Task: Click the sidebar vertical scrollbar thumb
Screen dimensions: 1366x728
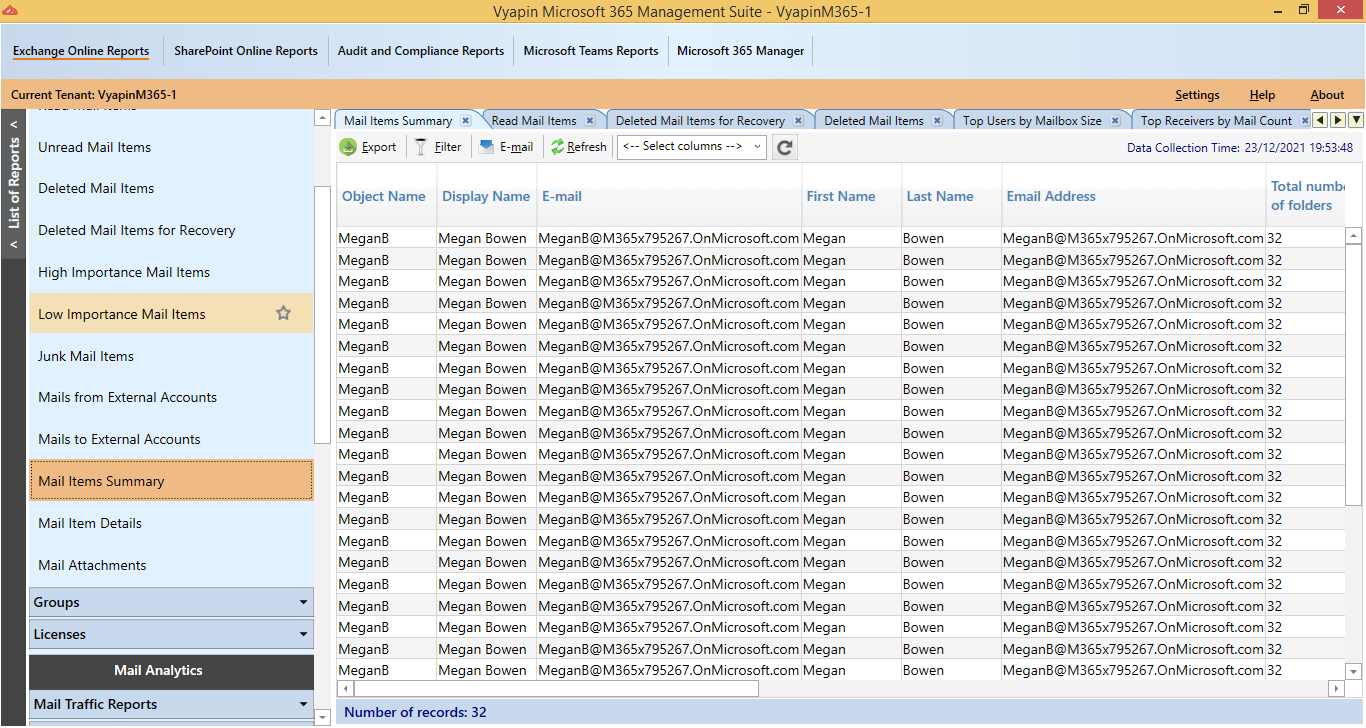Action: click(322, 314)
